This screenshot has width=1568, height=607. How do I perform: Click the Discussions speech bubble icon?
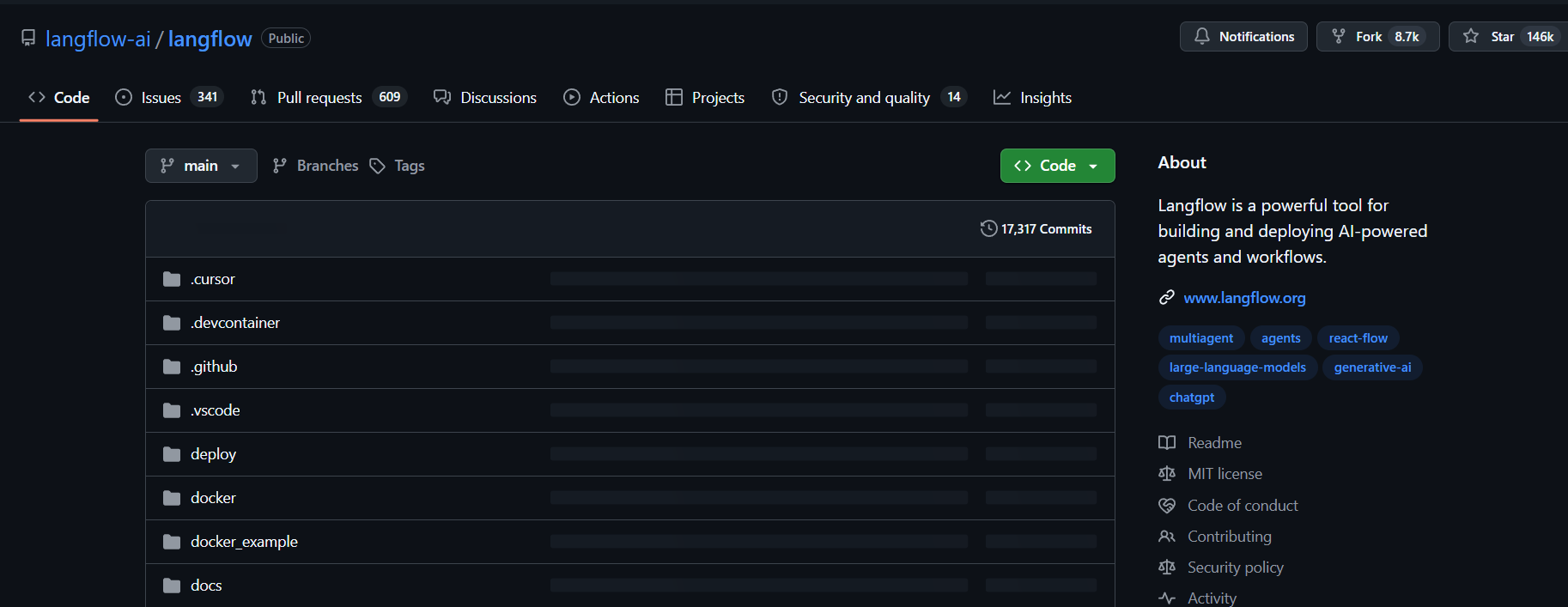(x=442, y=97)
